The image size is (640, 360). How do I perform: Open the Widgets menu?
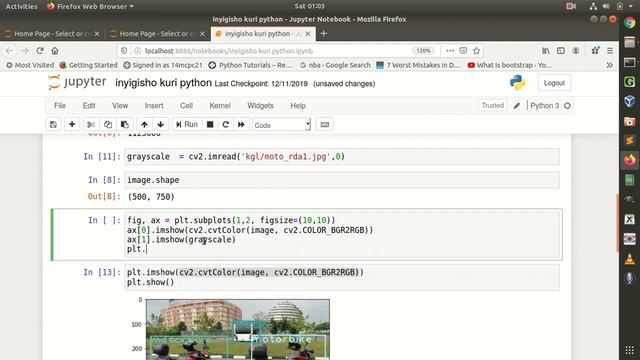click(260, 106)
